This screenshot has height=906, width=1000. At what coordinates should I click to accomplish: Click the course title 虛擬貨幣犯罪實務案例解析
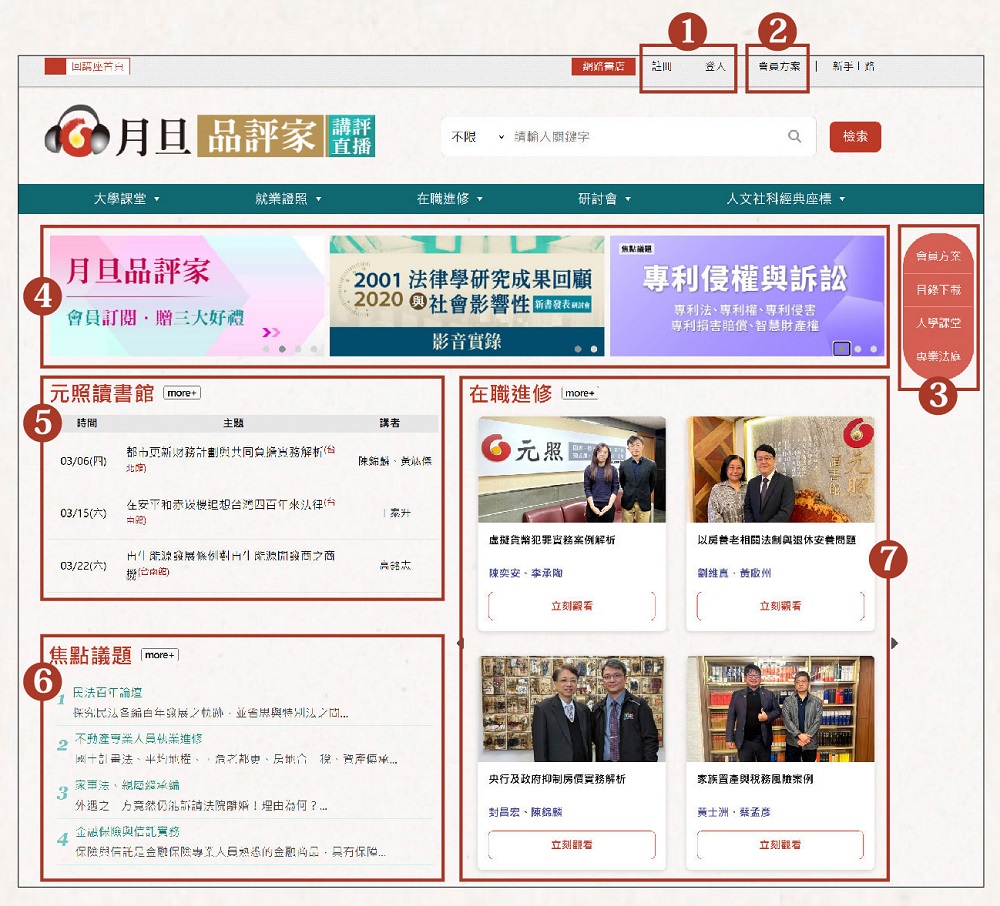(552, 540)
